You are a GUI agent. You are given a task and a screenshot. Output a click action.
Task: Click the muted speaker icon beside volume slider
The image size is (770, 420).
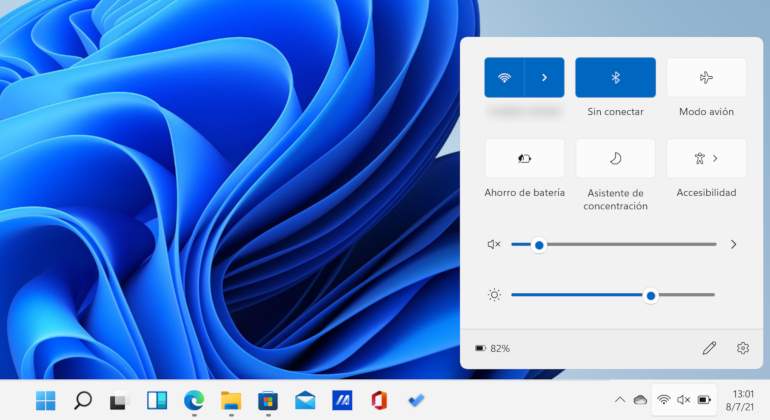coord(494,244)
